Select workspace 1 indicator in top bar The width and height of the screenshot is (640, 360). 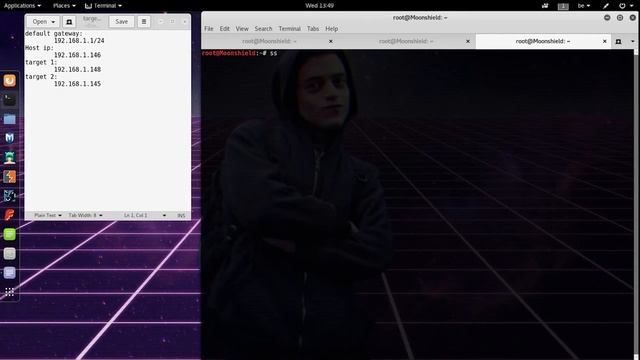click(x=563, y=6)
